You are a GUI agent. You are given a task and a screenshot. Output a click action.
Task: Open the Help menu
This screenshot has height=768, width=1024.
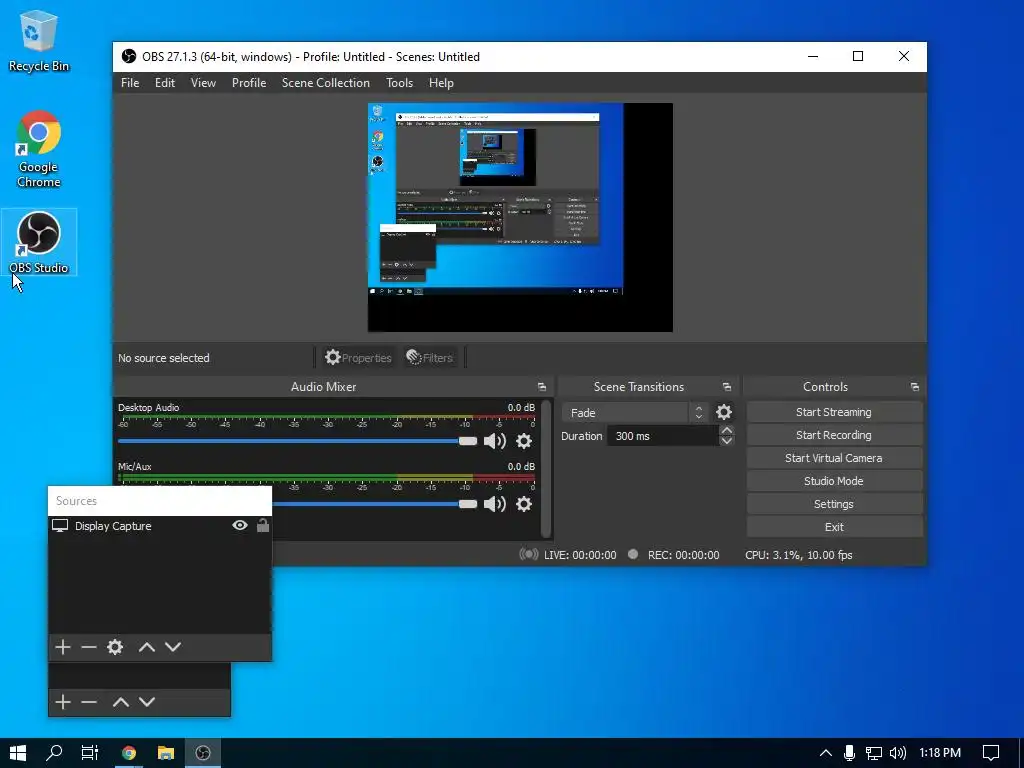pos(441,83)
